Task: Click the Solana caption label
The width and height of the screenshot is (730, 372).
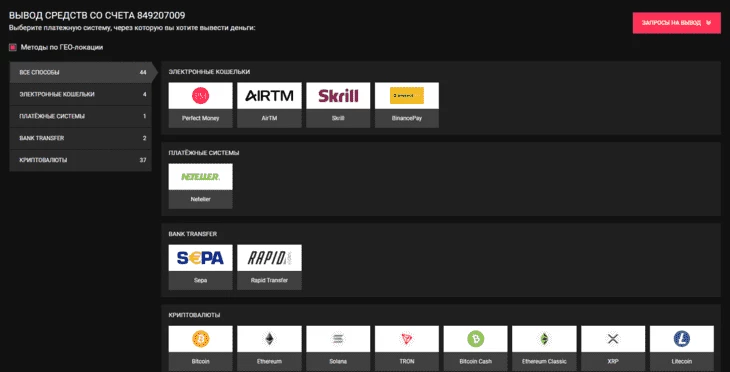Action: [x=338, y=361]
